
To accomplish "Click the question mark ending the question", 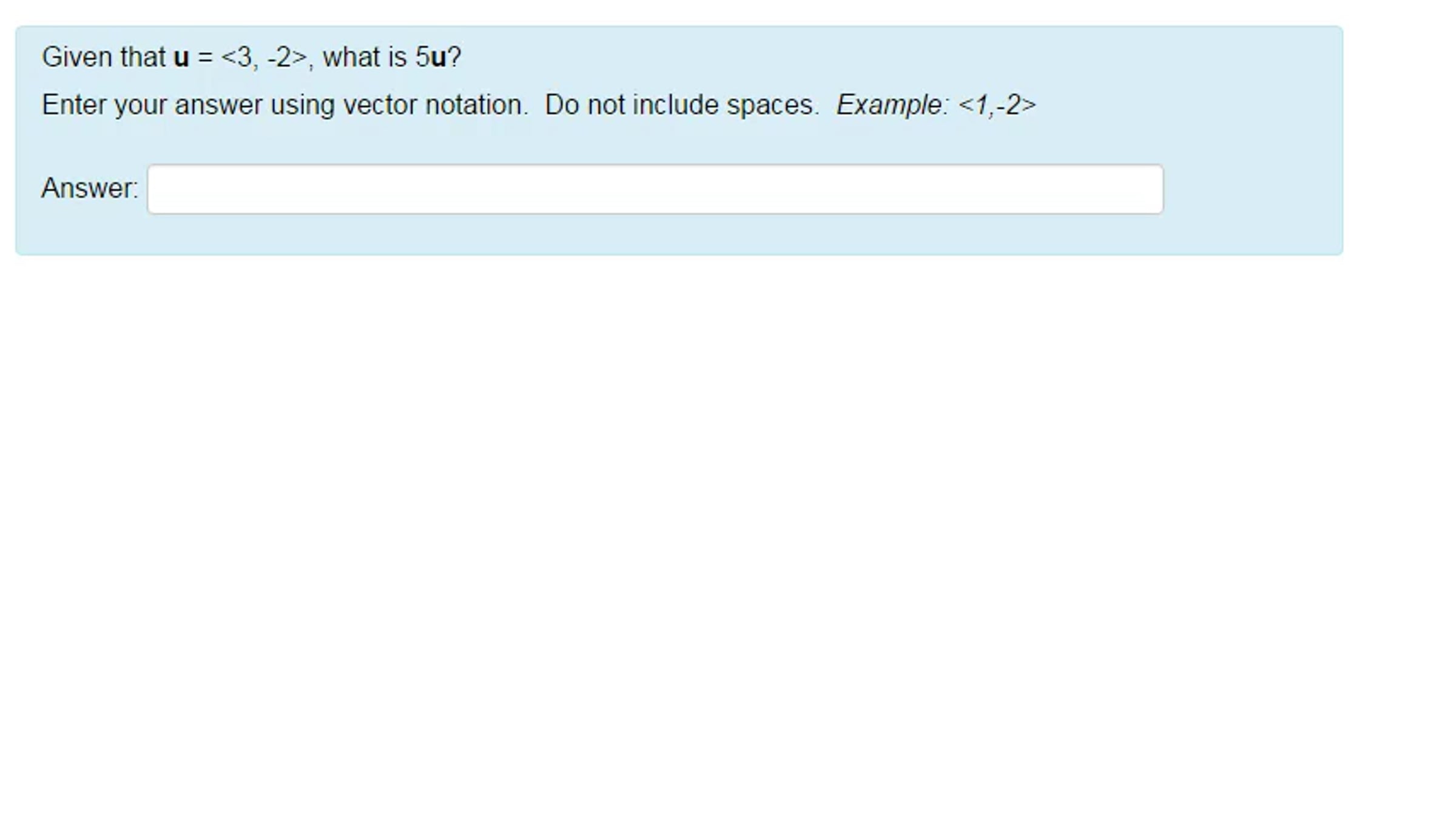I will 454,58.
